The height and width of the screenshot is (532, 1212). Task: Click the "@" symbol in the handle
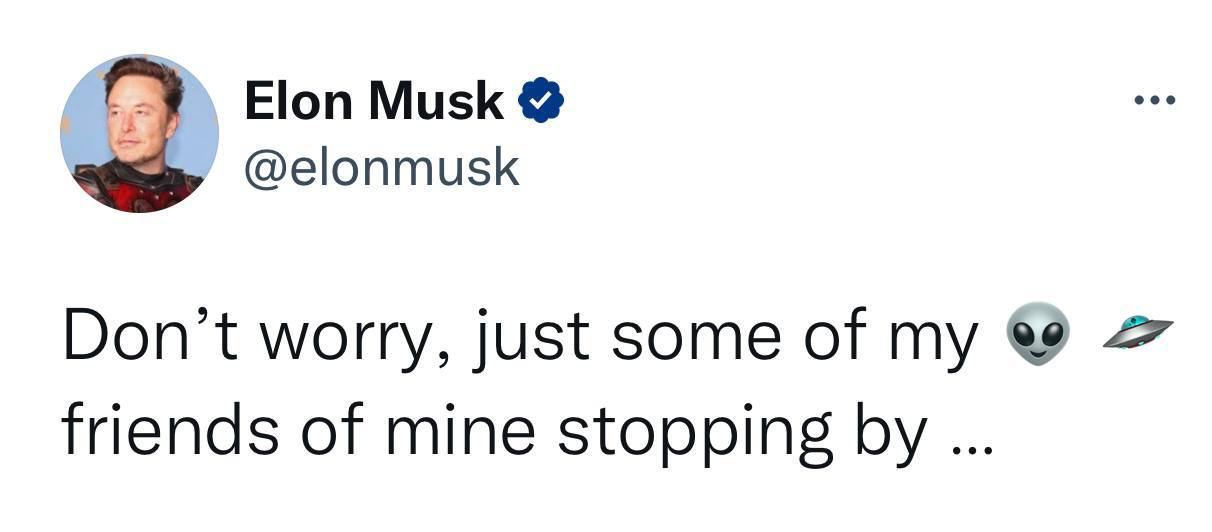[x=263, y=168]
